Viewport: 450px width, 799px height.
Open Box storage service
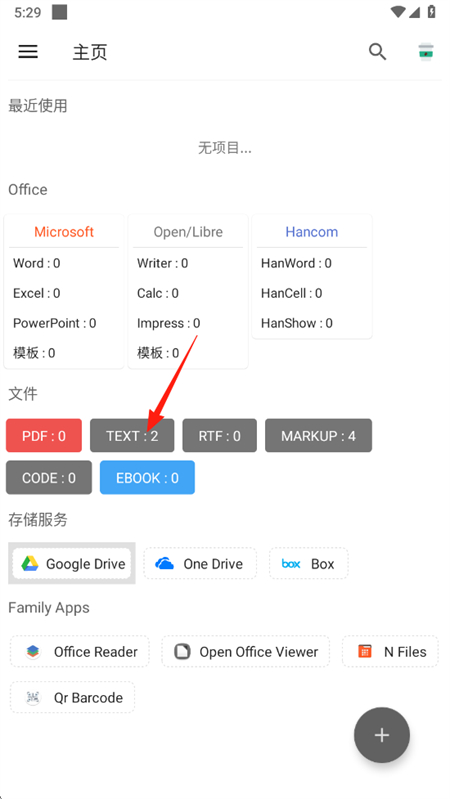tap(308, 564)
